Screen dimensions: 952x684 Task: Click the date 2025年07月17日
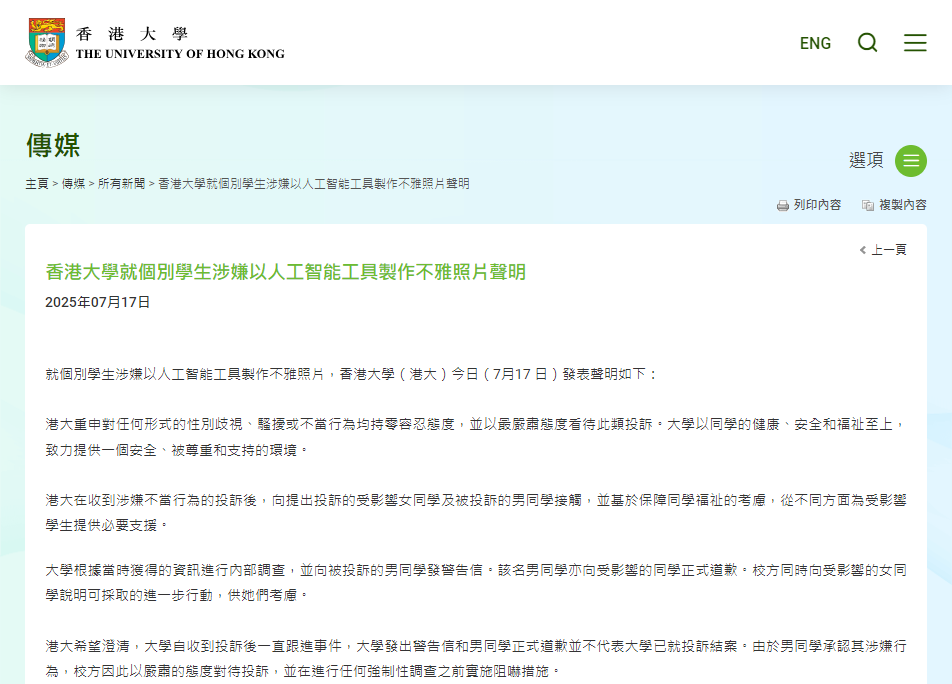click(98, 302)
